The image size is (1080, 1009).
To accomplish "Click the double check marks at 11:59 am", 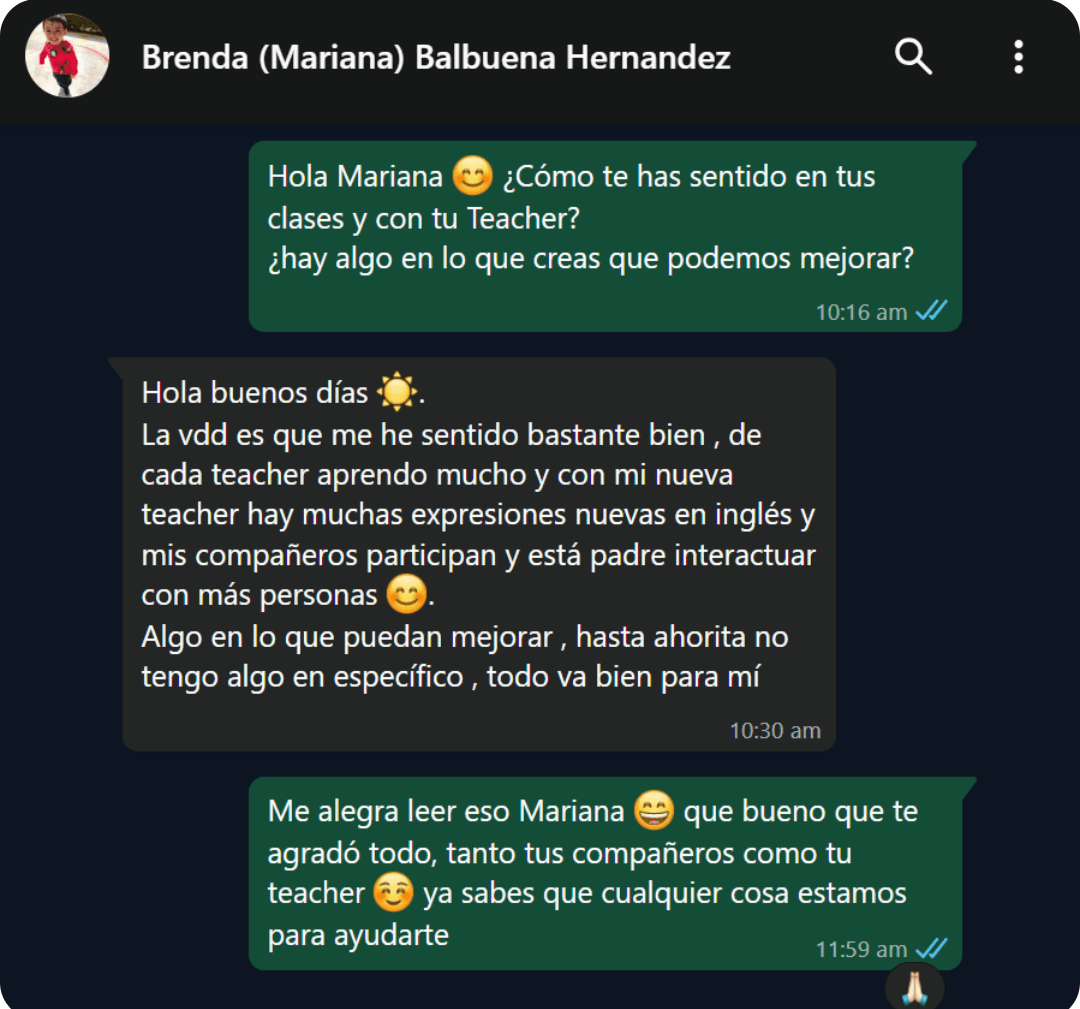I will [x=931, y=948].
